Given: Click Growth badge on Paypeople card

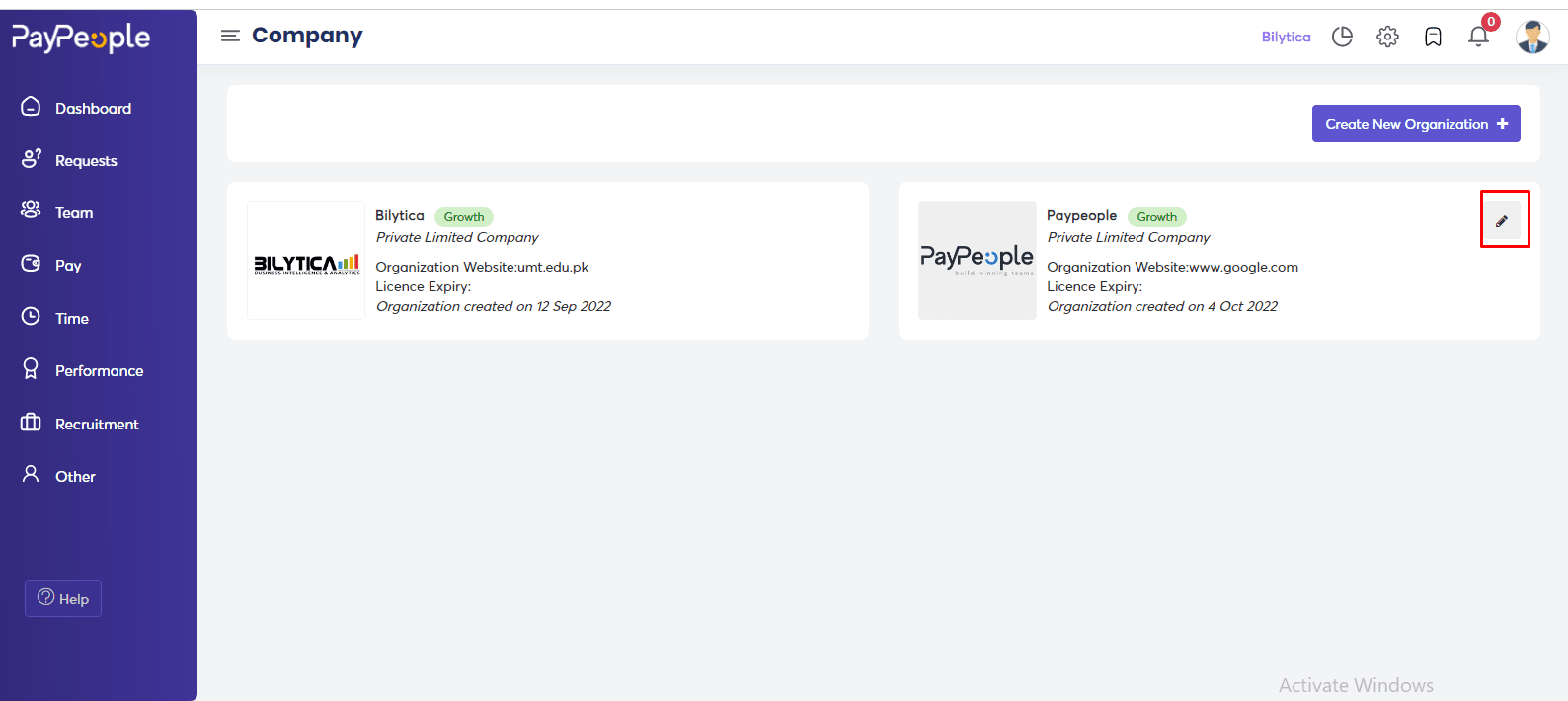Looking at the screenshot, I should 1157,217.
